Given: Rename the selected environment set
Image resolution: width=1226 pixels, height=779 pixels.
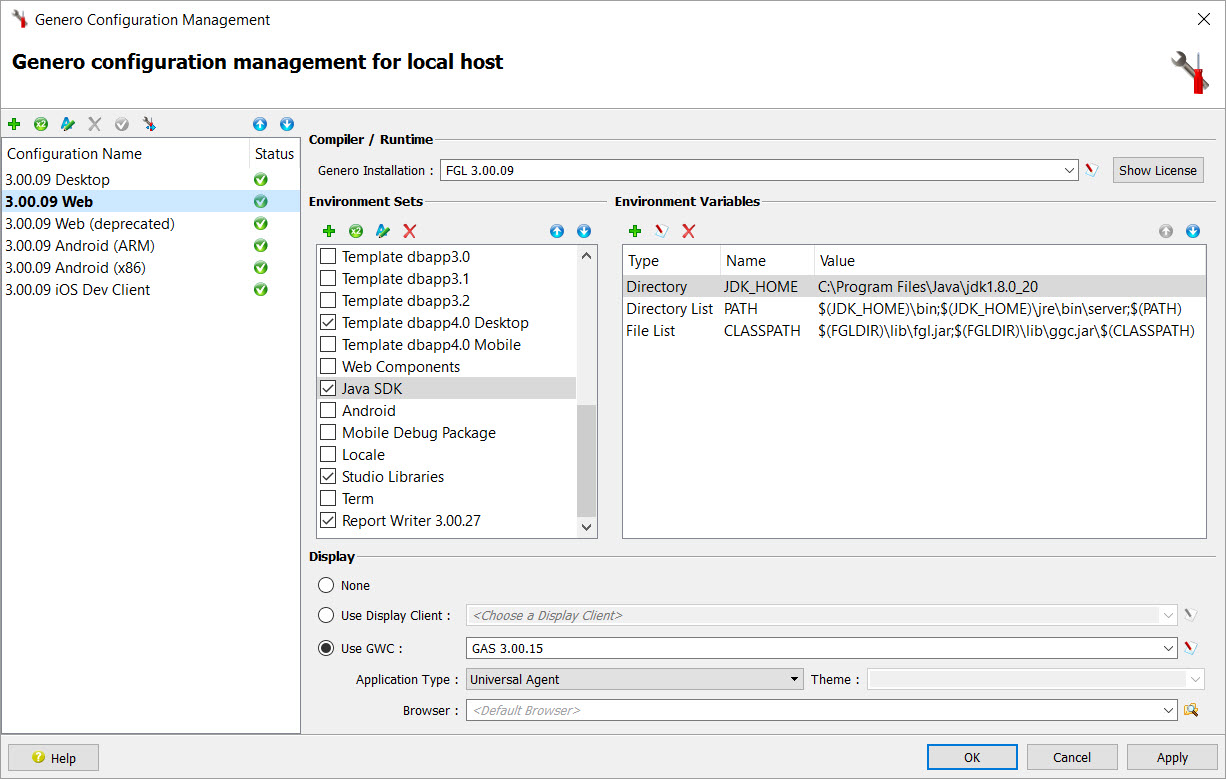Looking at the screenshot, I should [x=383, y=231].
